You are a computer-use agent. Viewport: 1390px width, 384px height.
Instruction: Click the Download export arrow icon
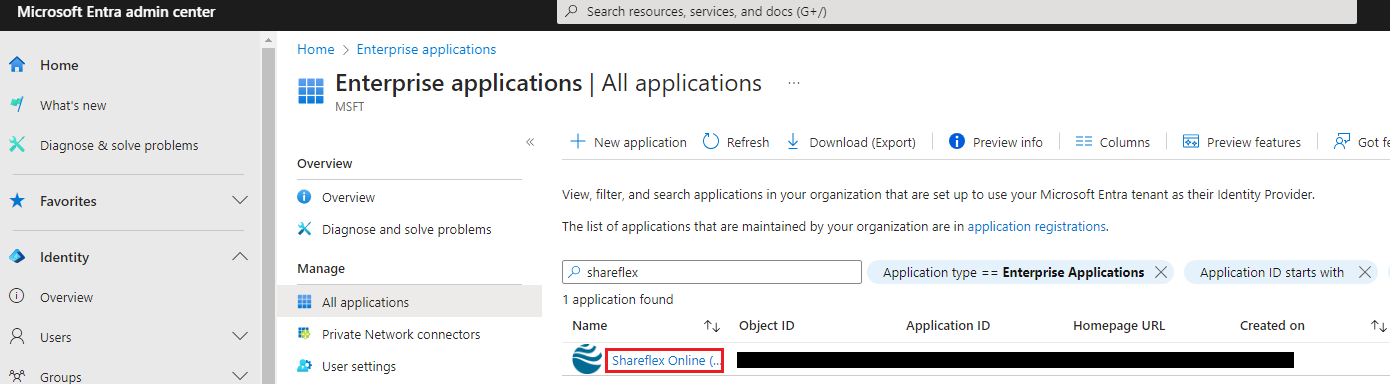793,142
